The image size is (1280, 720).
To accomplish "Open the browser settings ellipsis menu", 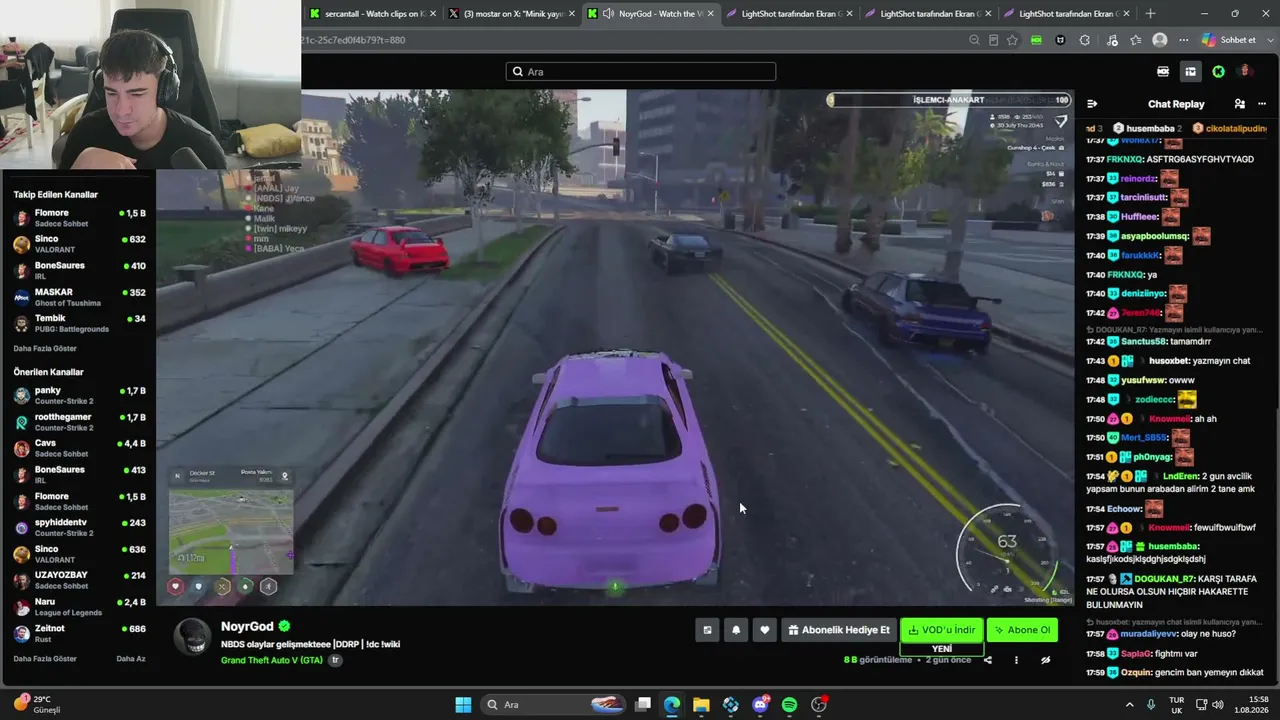I will pyautogui.click(x=1184, y=40).
